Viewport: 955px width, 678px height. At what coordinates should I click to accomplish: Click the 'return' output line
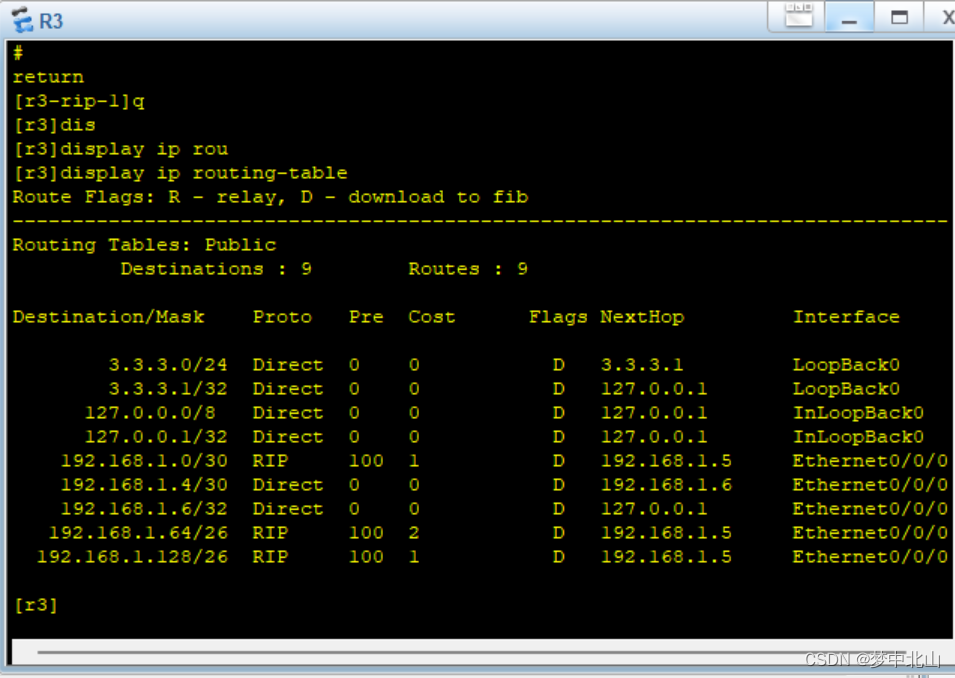point(48,77)
